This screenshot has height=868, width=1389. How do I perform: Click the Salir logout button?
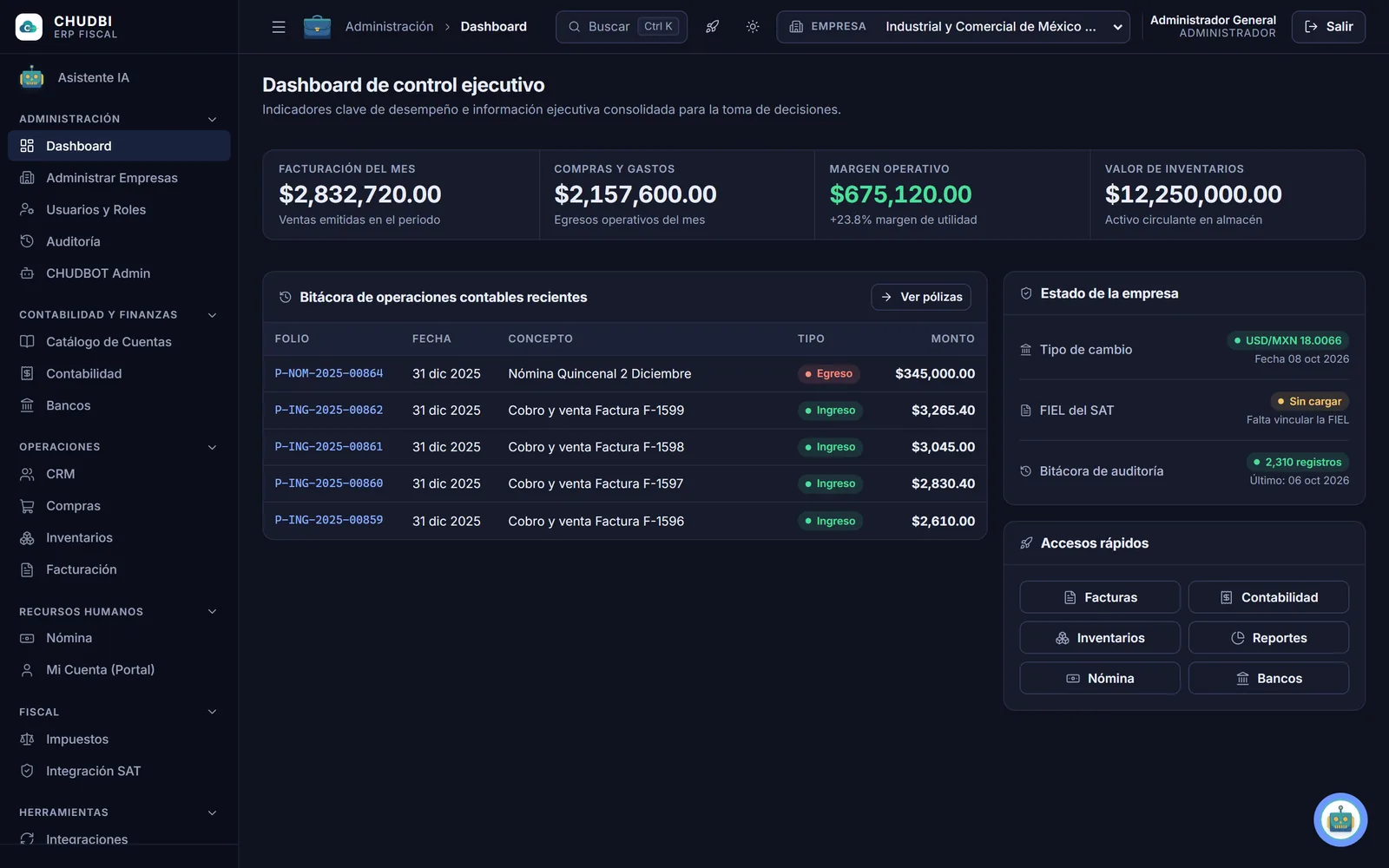(1328, 27)
